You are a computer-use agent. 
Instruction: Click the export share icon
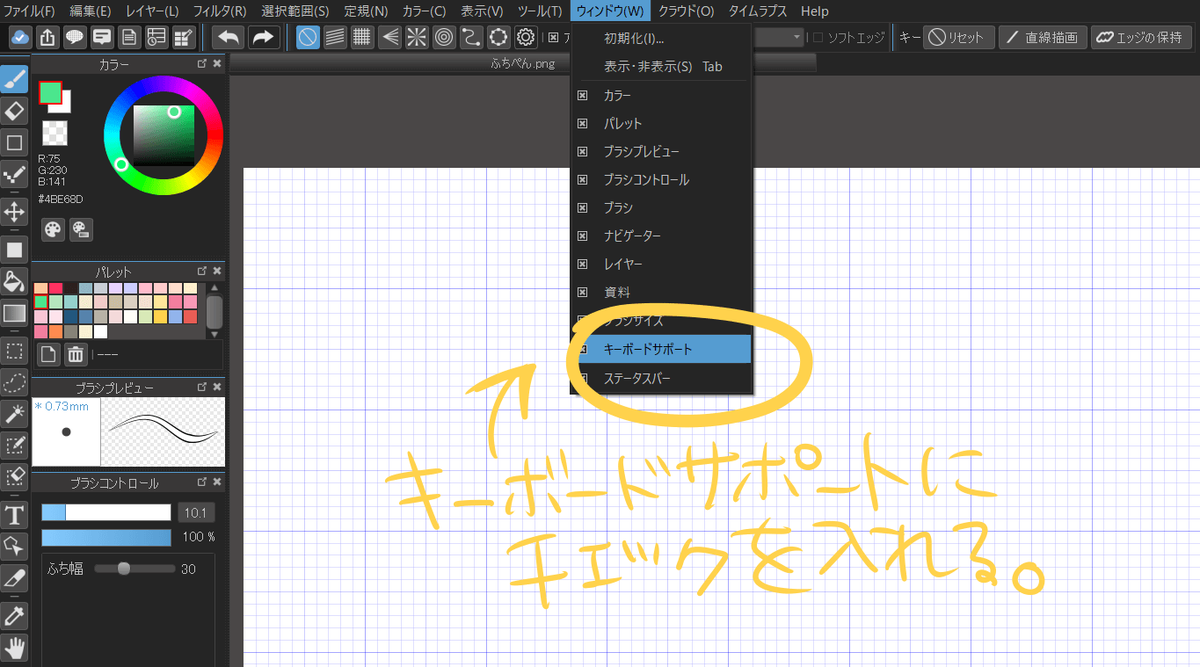click(x=48, y=38)
